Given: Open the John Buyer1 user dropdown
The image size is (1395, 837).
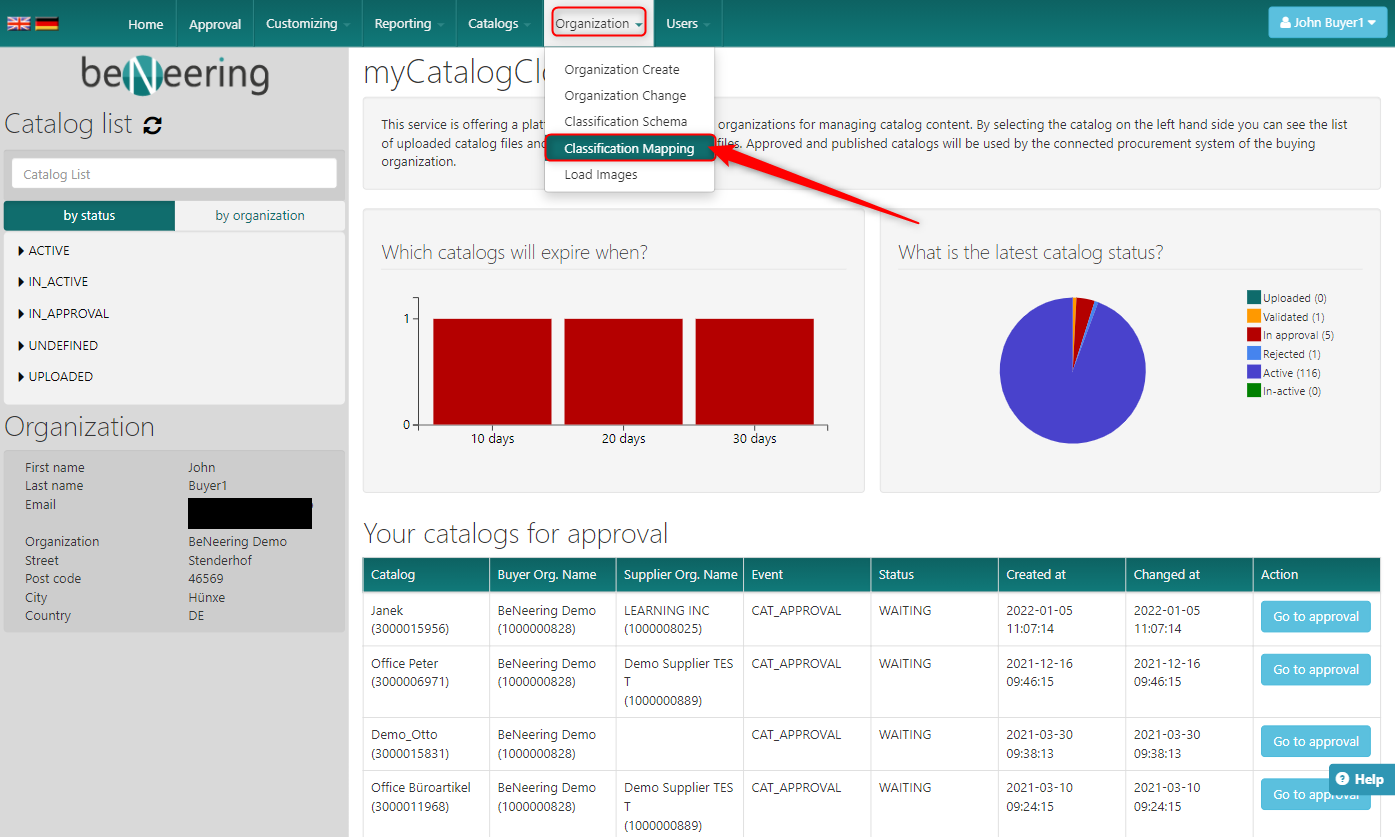Looking at the screenshot, I should [x=1327, y=23].
